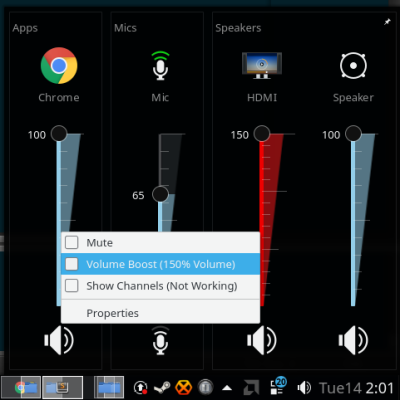Image resolution: width=400 pixels, height=400 pixels.
Task: Select Show Channels (Not Working) entry
Action: click(160, 286)
